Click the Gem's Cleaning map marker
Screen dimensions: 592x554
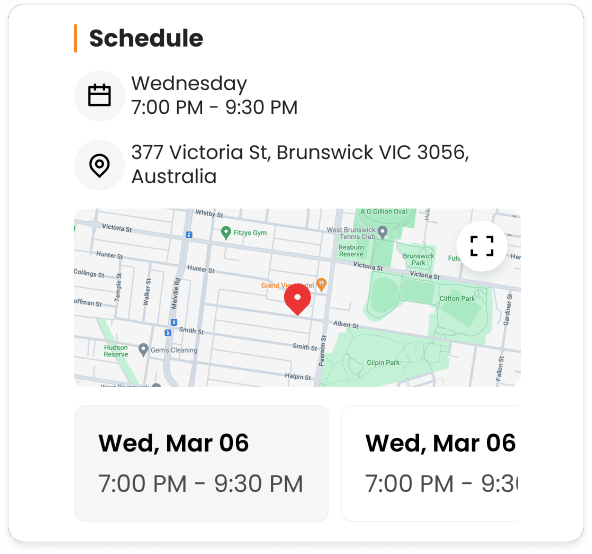click(143, 350)
